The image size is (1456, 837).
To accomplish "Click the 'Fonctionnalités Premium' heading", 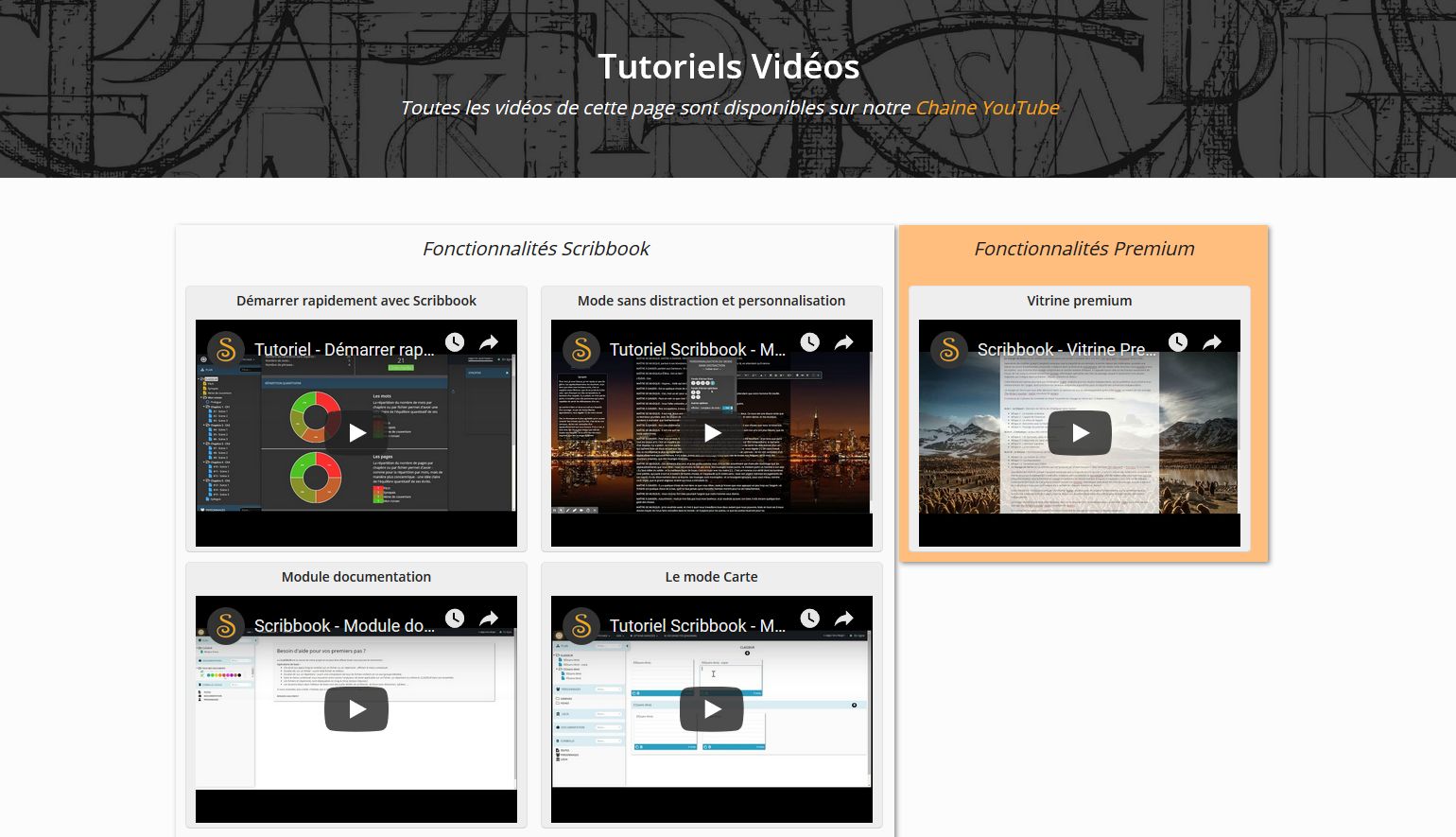I will 1084,249.
